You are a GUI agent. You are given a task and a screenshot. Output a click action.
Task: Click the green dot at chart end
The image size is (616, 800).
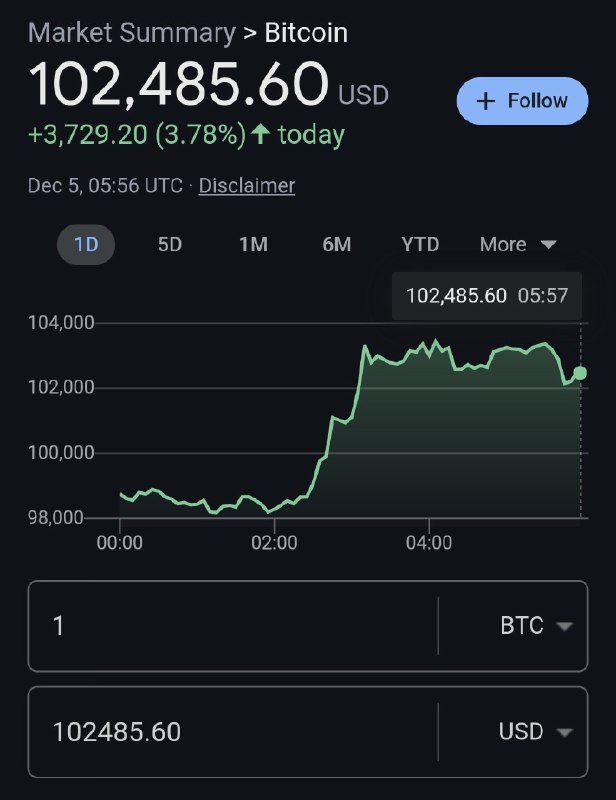580,373
